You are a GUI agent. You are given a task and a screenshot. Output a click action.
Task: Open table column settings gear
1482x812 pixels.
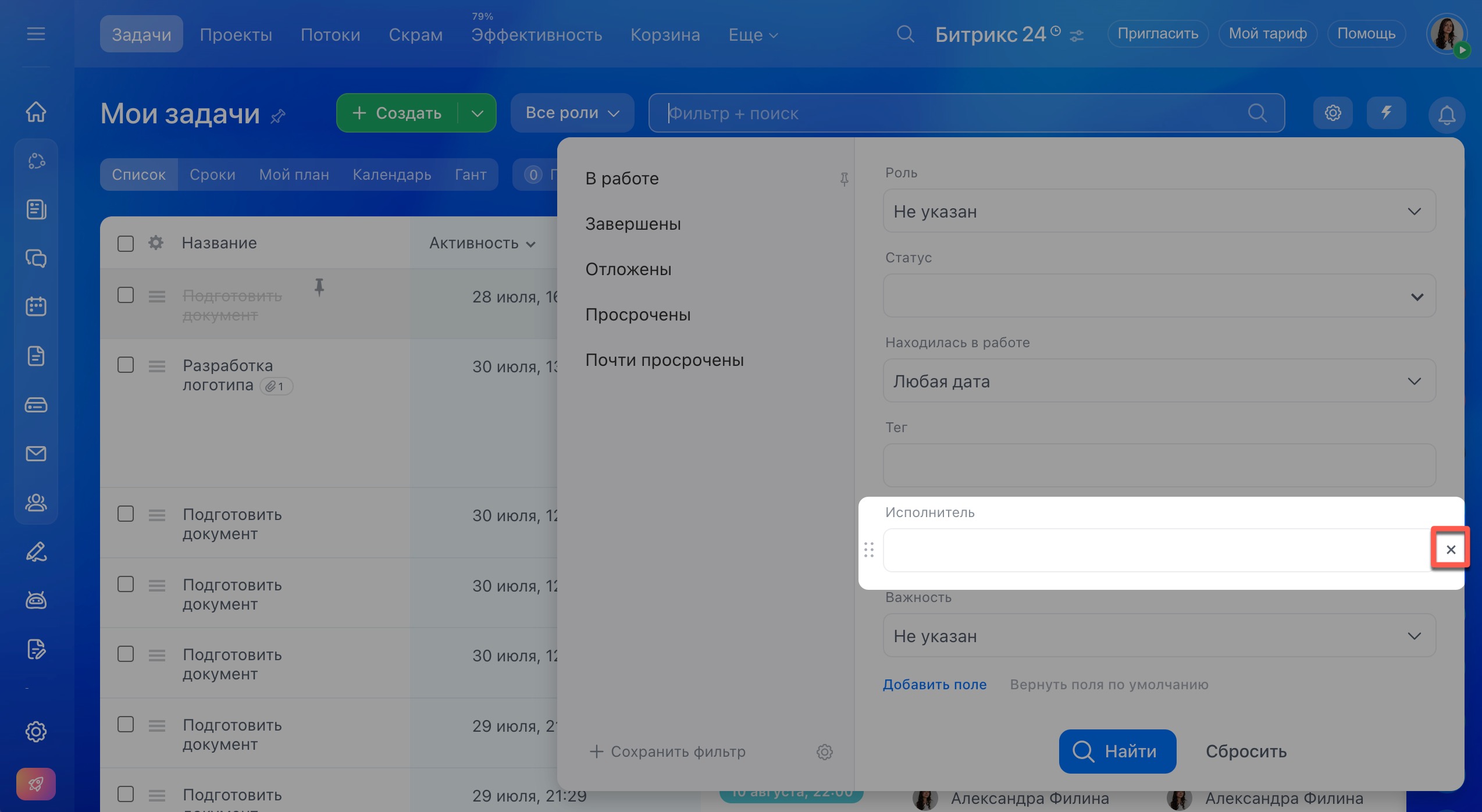[155, 243]
